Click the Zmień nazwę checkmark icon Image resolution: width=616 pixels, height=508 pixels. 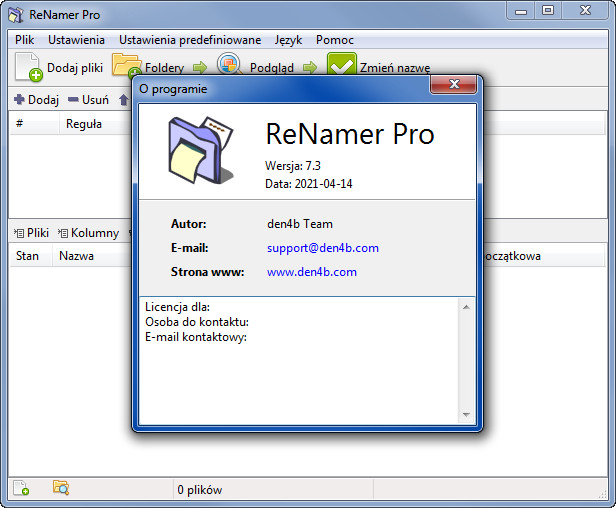click(341, 64)
